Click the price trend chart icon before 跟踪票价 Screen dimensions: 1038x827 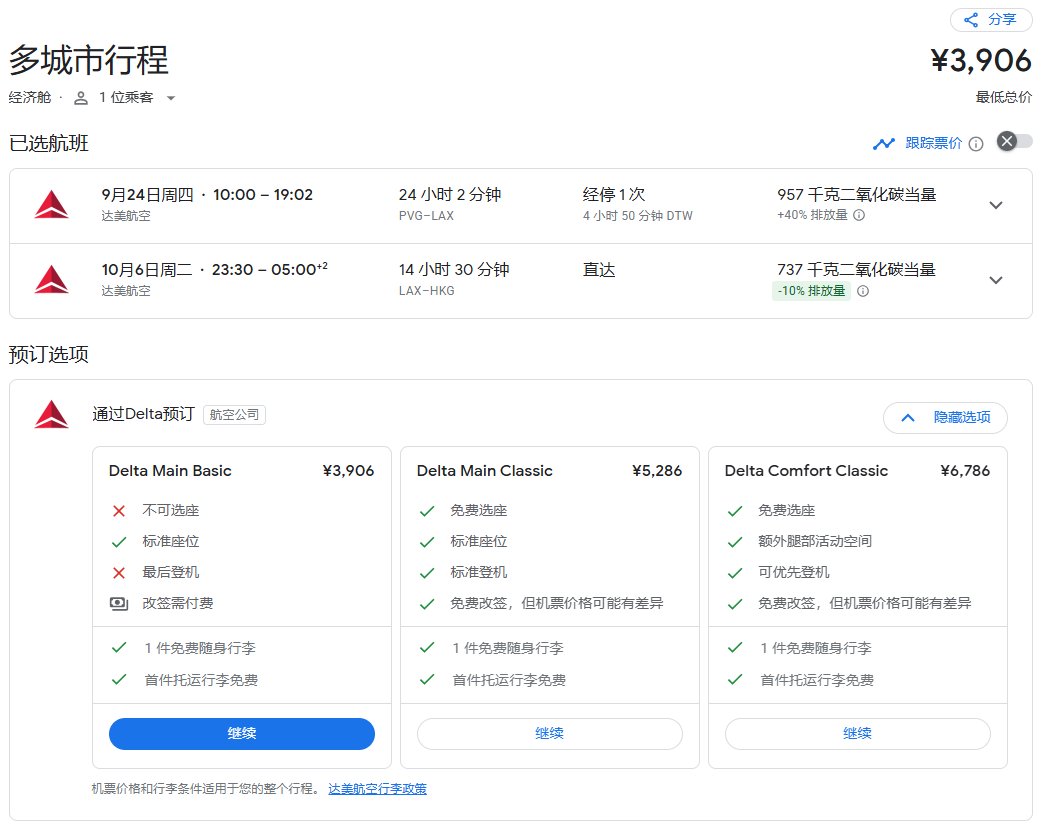pos(884,143)
